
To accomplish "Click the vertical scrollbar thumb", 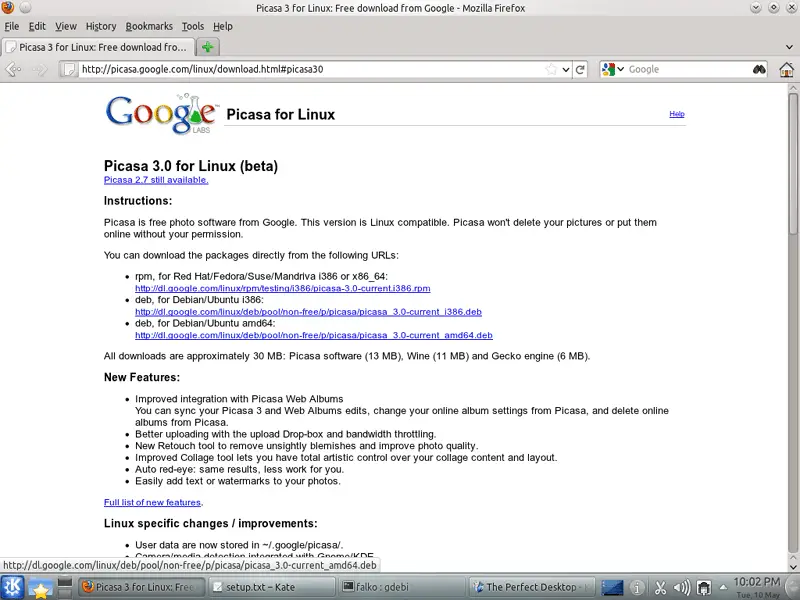I will click(x=793, y=166).
